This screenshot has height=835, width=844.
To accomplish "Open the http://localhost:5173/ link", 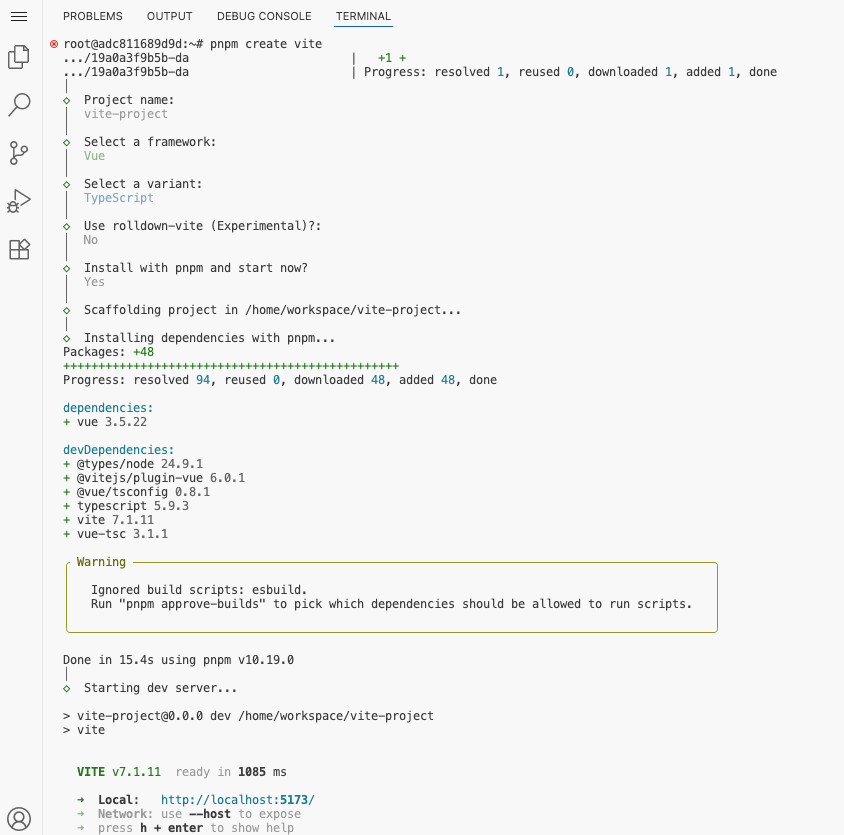I will 237,800.
